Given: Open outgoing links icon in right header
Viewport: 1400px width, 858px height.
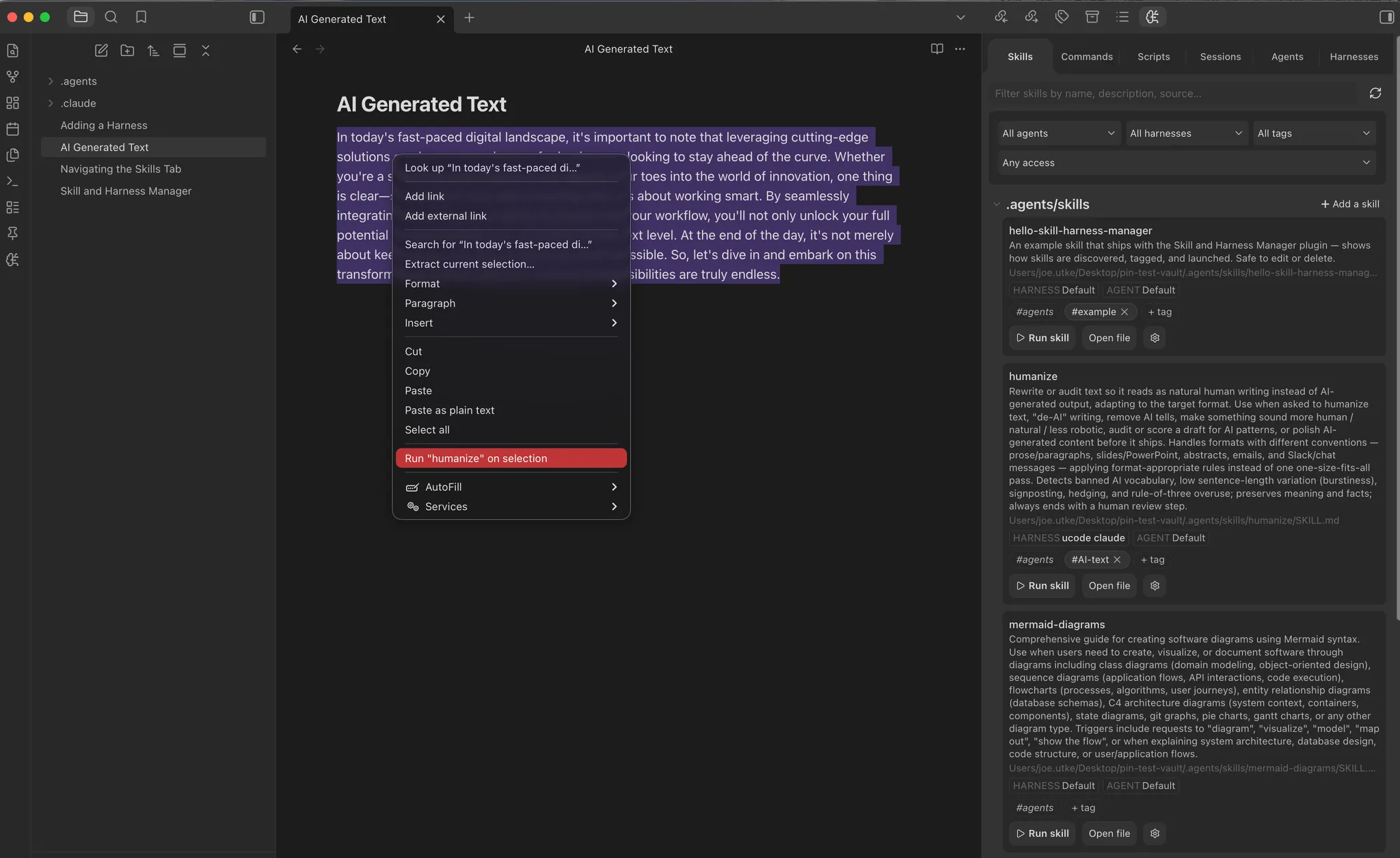Looking at the screenshot, I should coord(1031,17).
